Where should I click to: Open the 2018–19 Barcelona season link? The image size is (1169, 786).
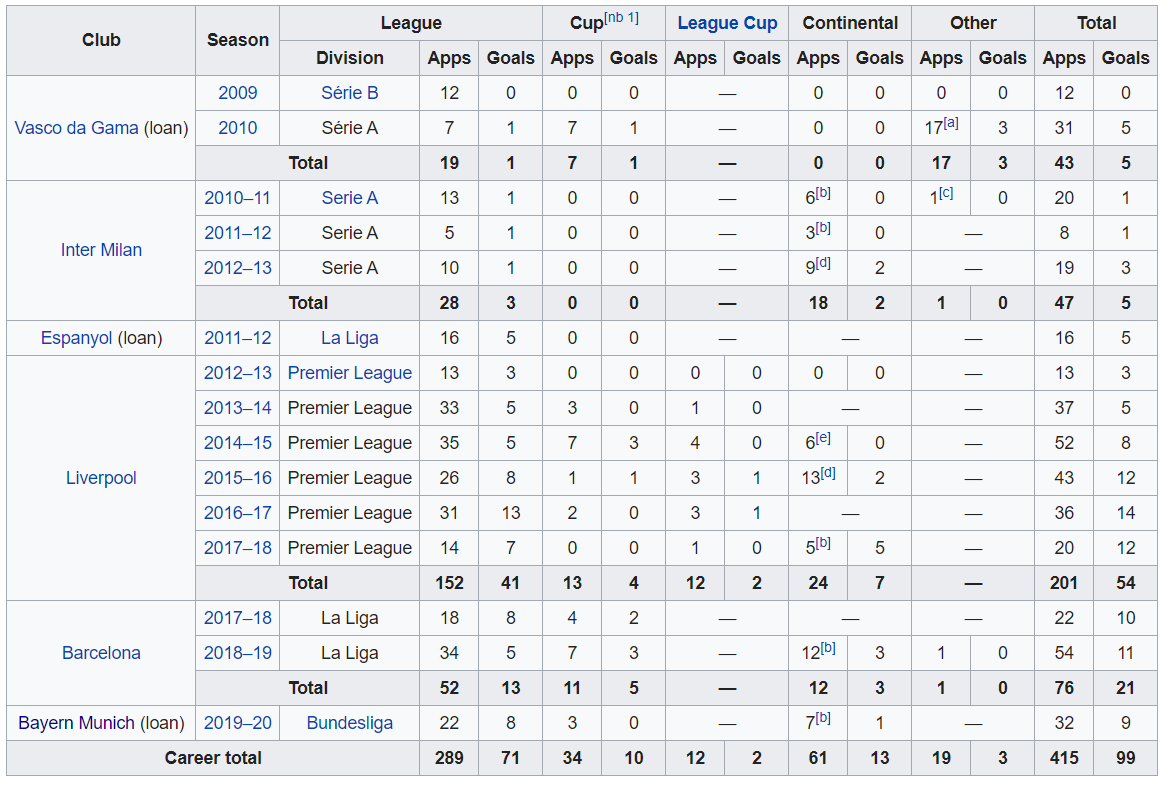(237, 653)
